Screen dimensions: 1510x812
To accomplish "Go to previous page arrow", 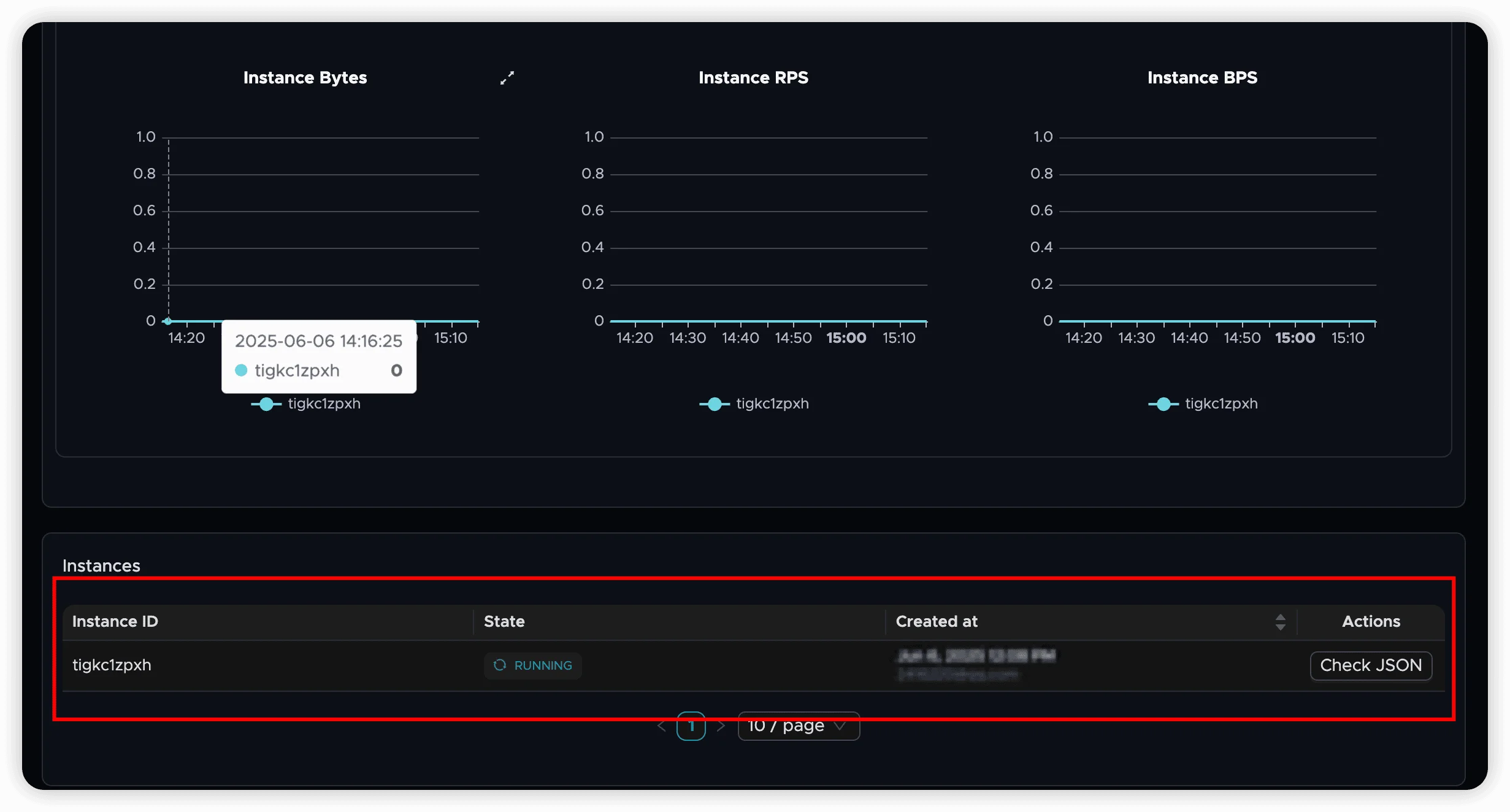I will pos(661,726).
